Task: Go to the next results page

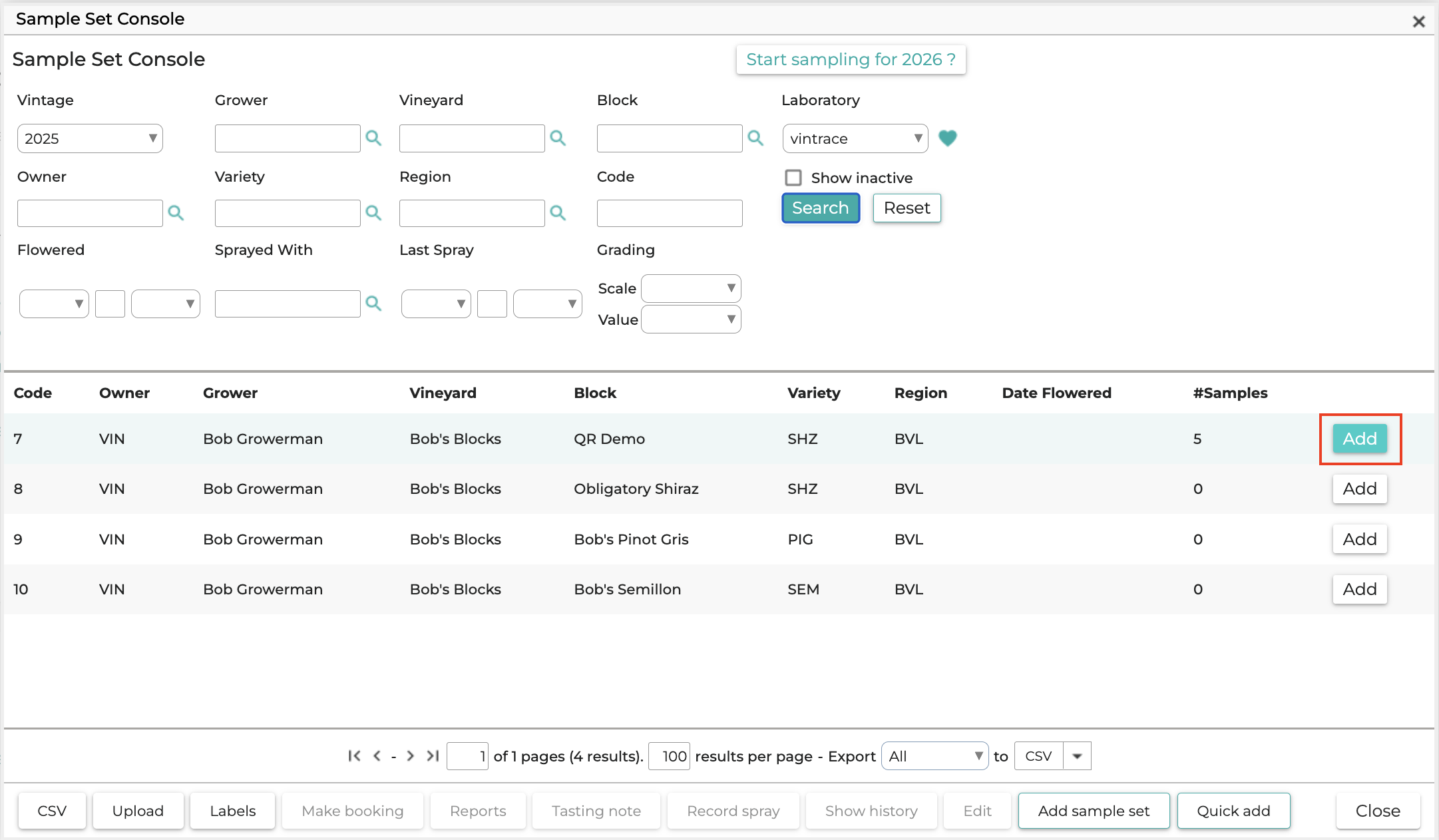Action: 411,756
